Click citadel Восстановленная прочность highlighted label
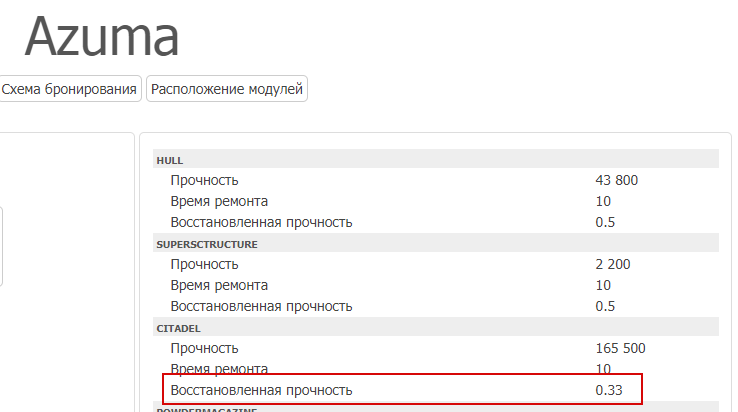738x412 pixels. click(261, 390)
